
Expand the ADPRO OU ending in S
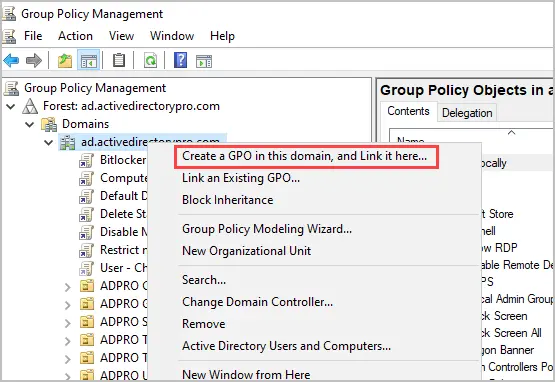tap(68, 323)
